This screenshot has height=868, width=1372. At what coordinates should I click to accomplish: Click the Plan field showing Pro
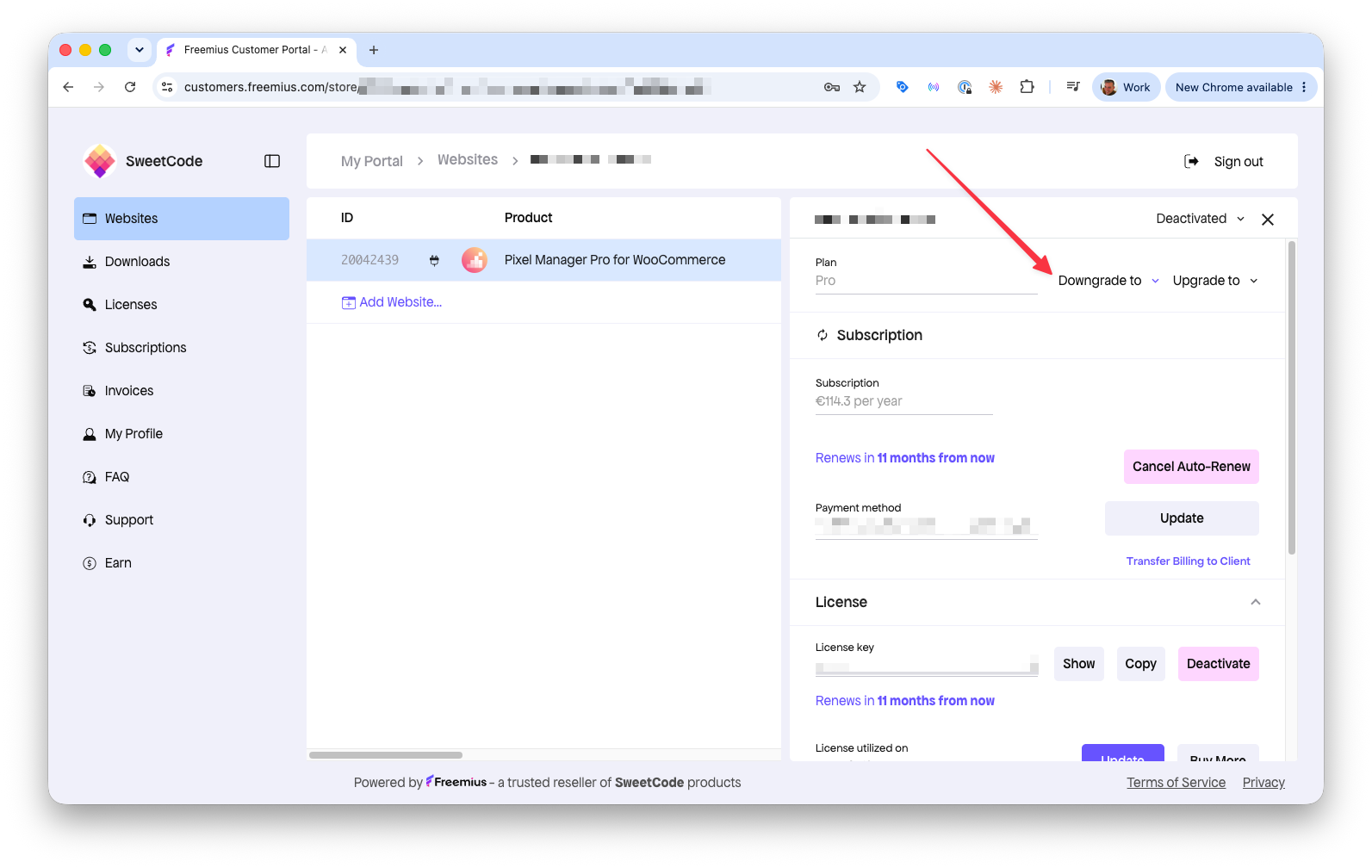pos(926,281)
